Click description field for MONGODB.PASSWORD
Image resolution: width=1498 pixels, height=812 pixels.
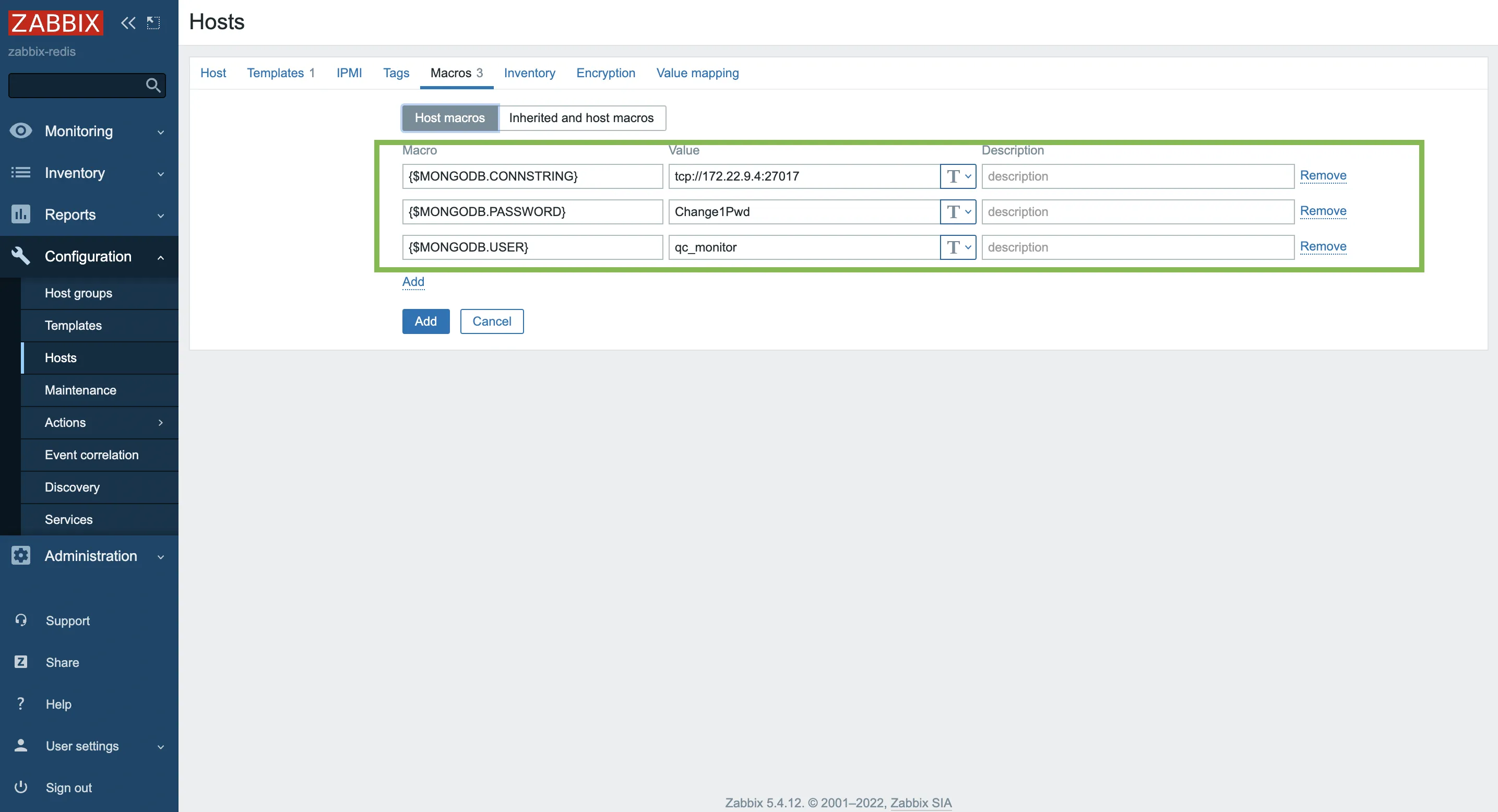(1137, 211)
